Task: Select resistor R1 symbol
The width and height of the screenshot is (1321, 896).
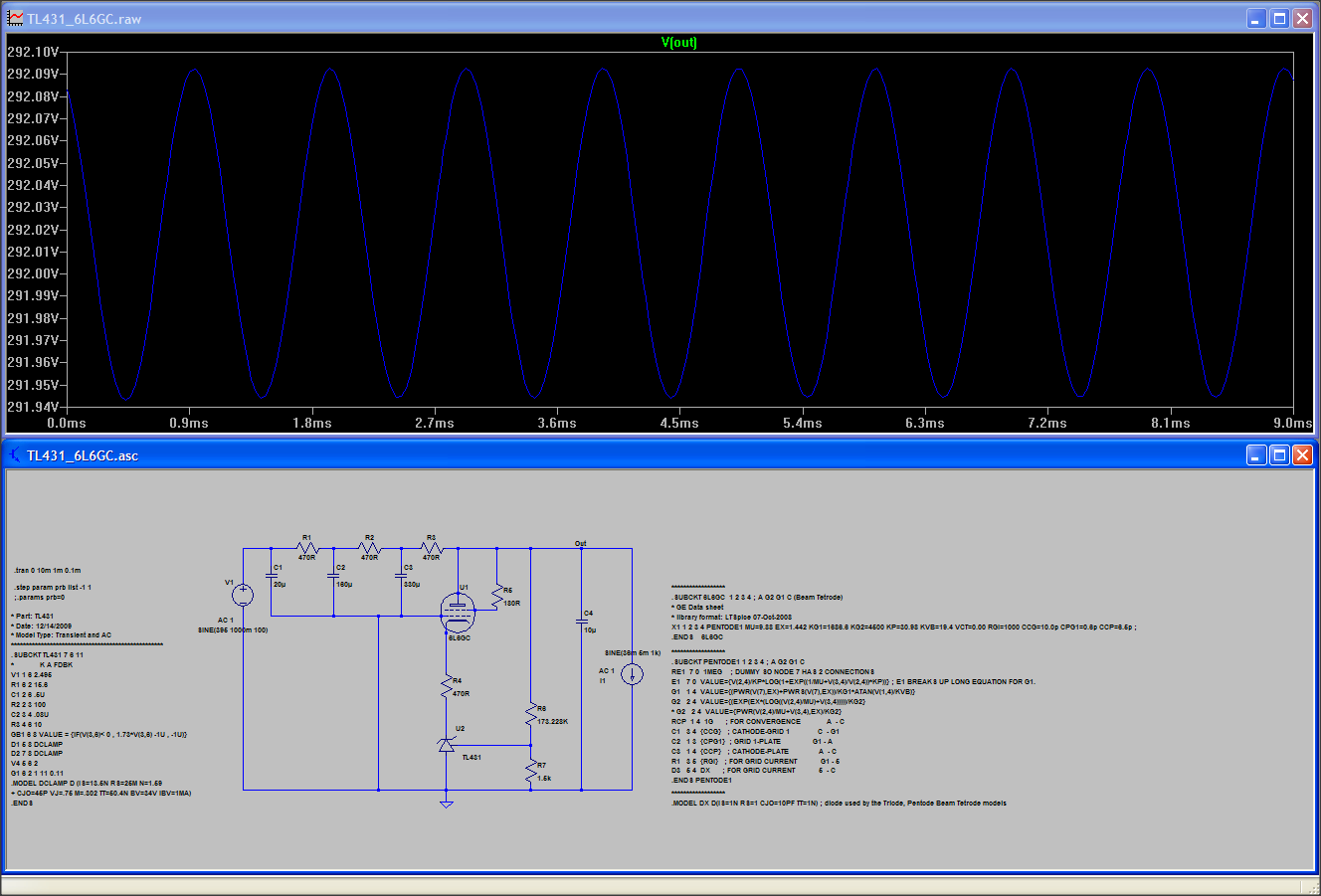Action: click(307, 548)
